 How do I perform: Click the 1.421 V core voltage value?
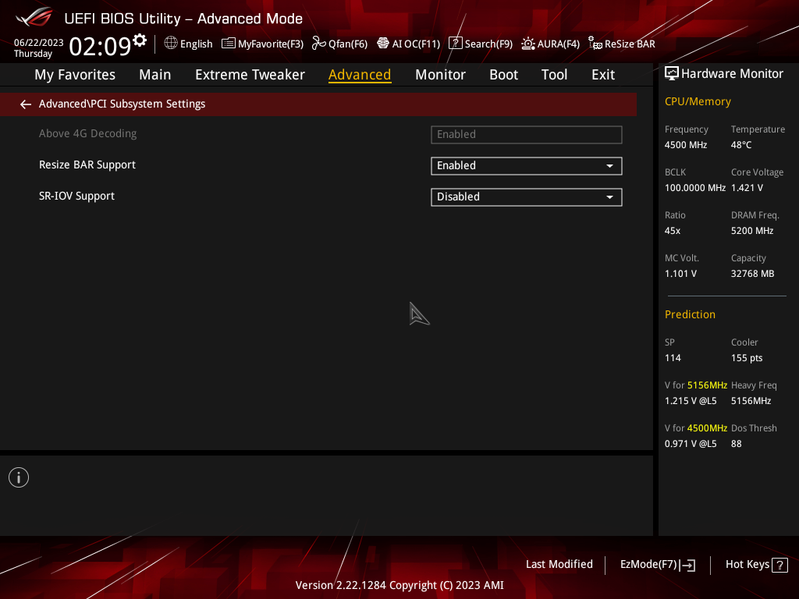[747, 188]
